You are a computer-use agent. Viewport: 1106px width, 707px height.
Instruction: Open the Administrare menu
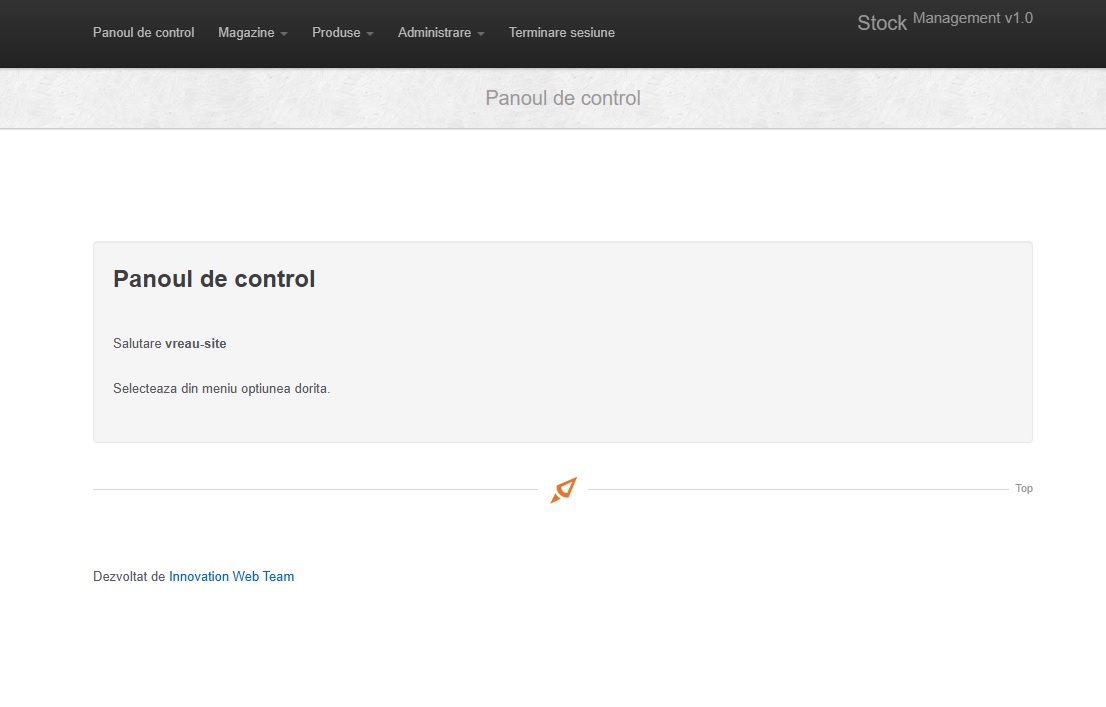434,33
